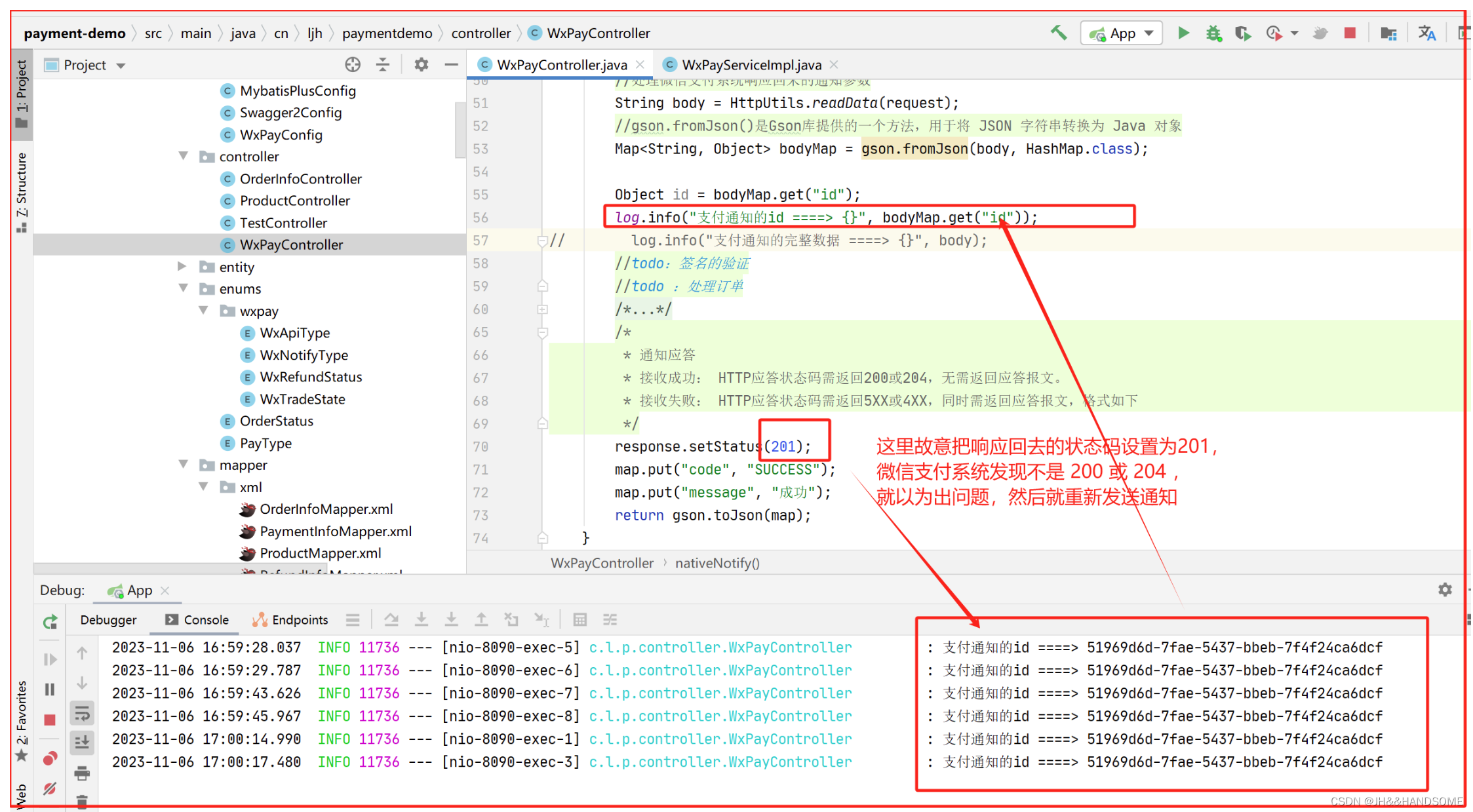Open OrderInfoController in project tree
The height and width of the screenshot is (812, 1473).
[300, 179]
